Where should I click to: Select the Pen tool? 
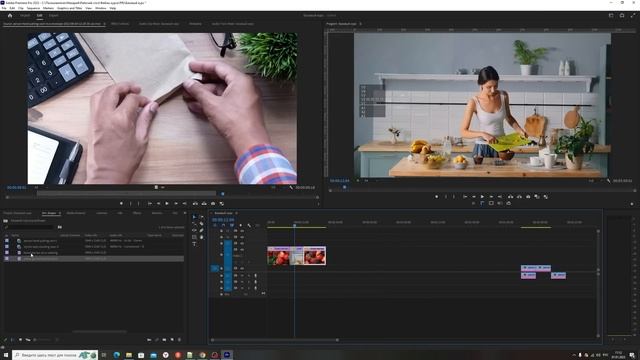202,230
